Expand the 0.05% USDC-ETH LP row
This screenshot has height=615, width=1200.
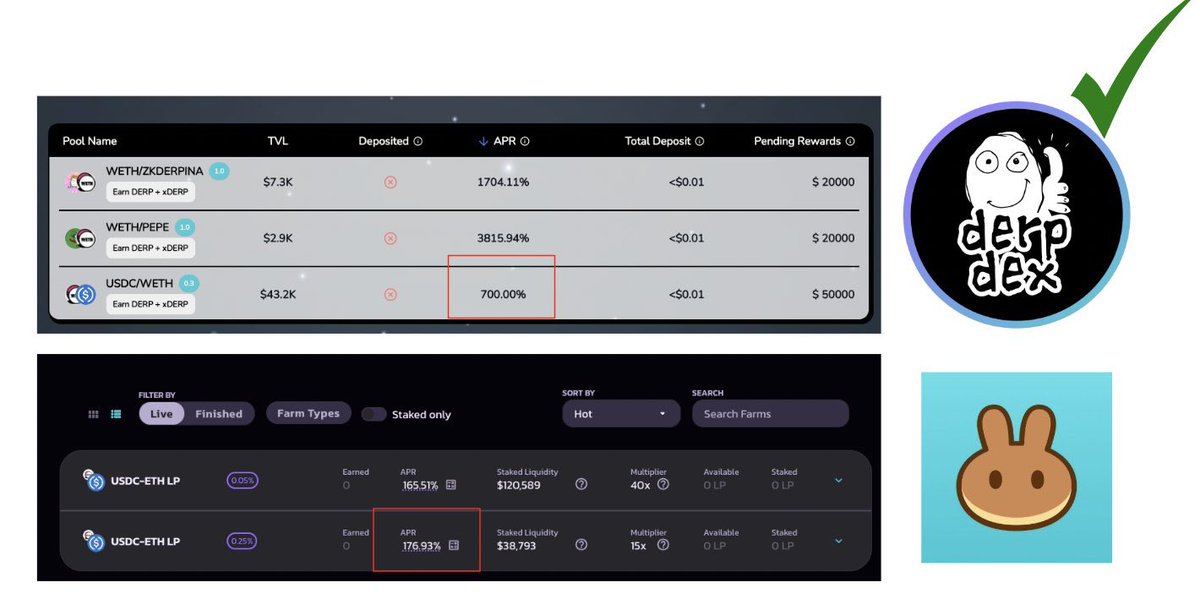838,480
